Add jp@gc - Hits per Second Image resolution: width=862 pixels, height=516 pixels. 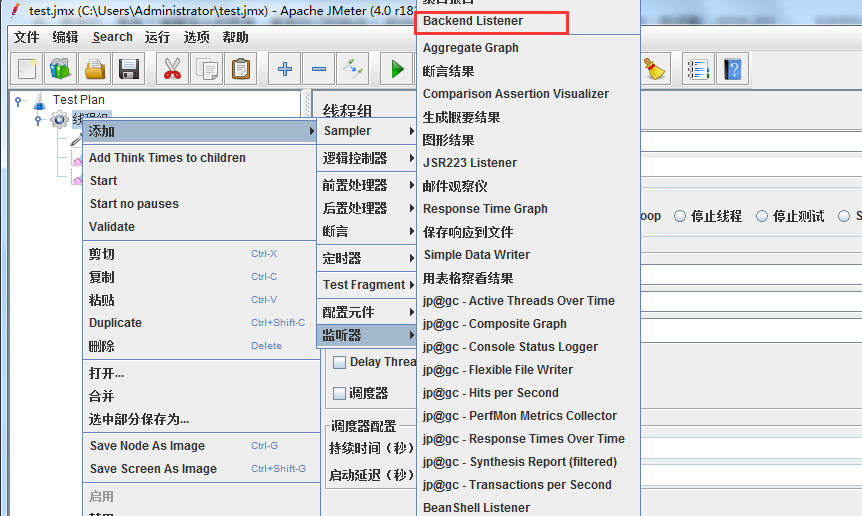click(528, 393)
